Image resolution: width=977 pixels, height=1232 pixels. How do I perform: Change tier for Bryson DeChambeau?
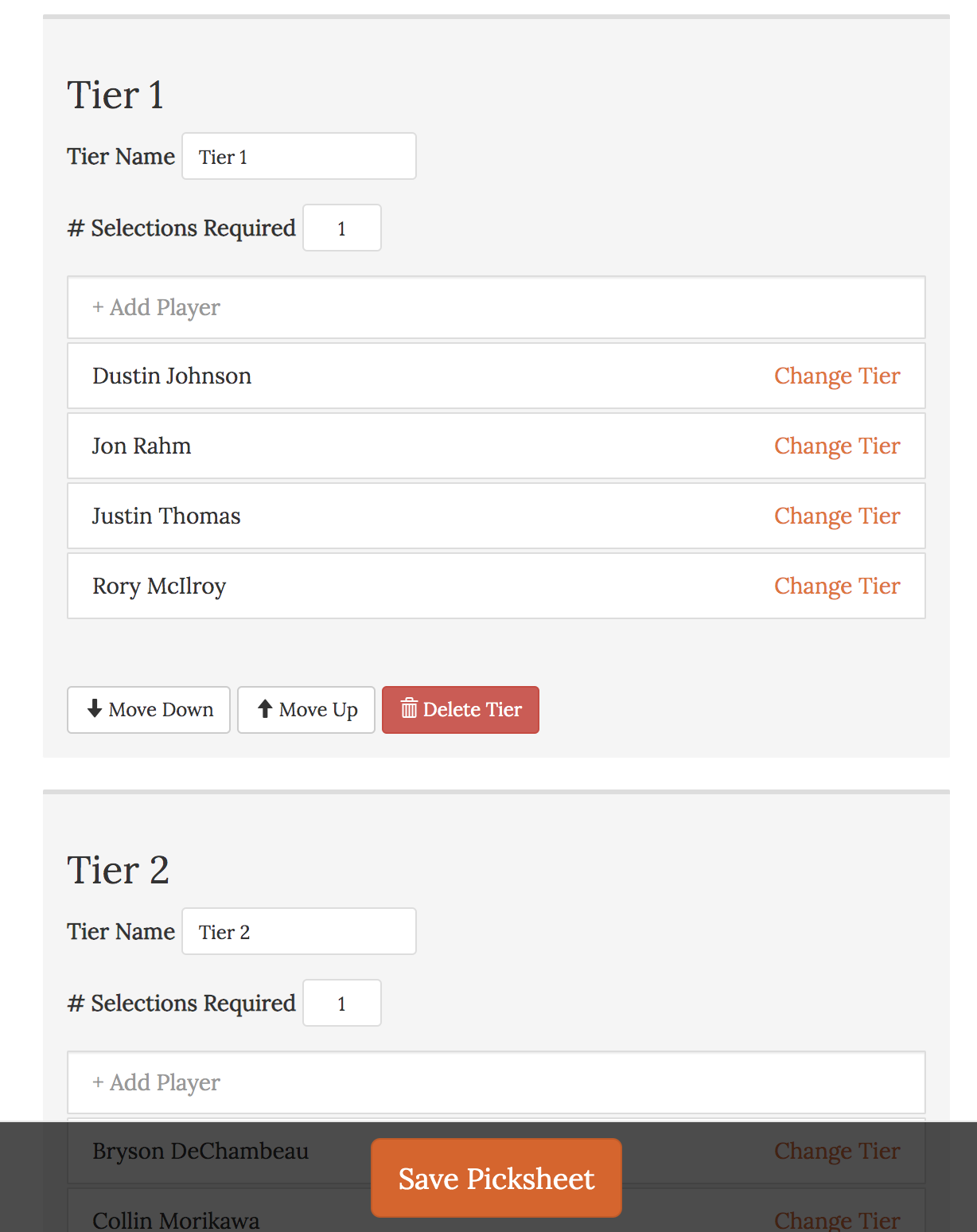(836, 1151)
